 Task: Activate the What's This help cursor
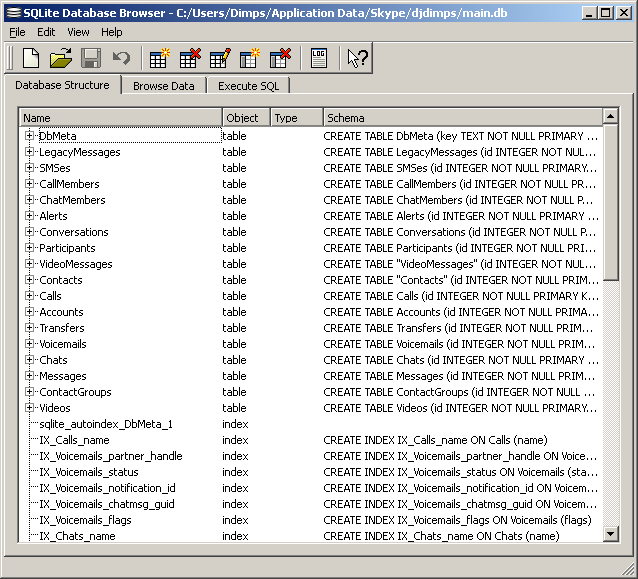[x=357, y=59]
